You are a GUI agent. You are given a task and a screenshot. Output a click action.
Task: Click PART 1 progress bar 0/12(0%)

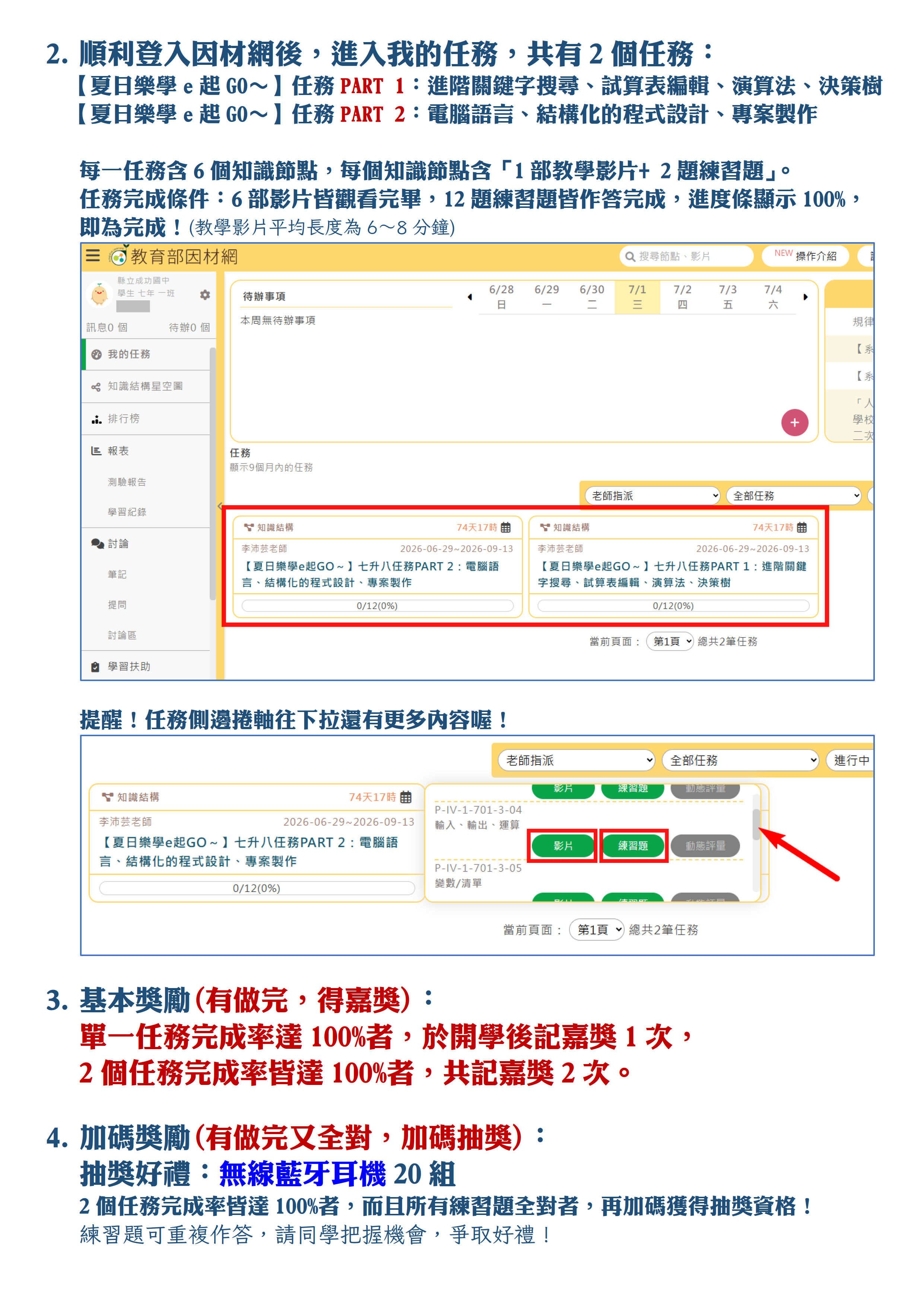tap(673, 606)
